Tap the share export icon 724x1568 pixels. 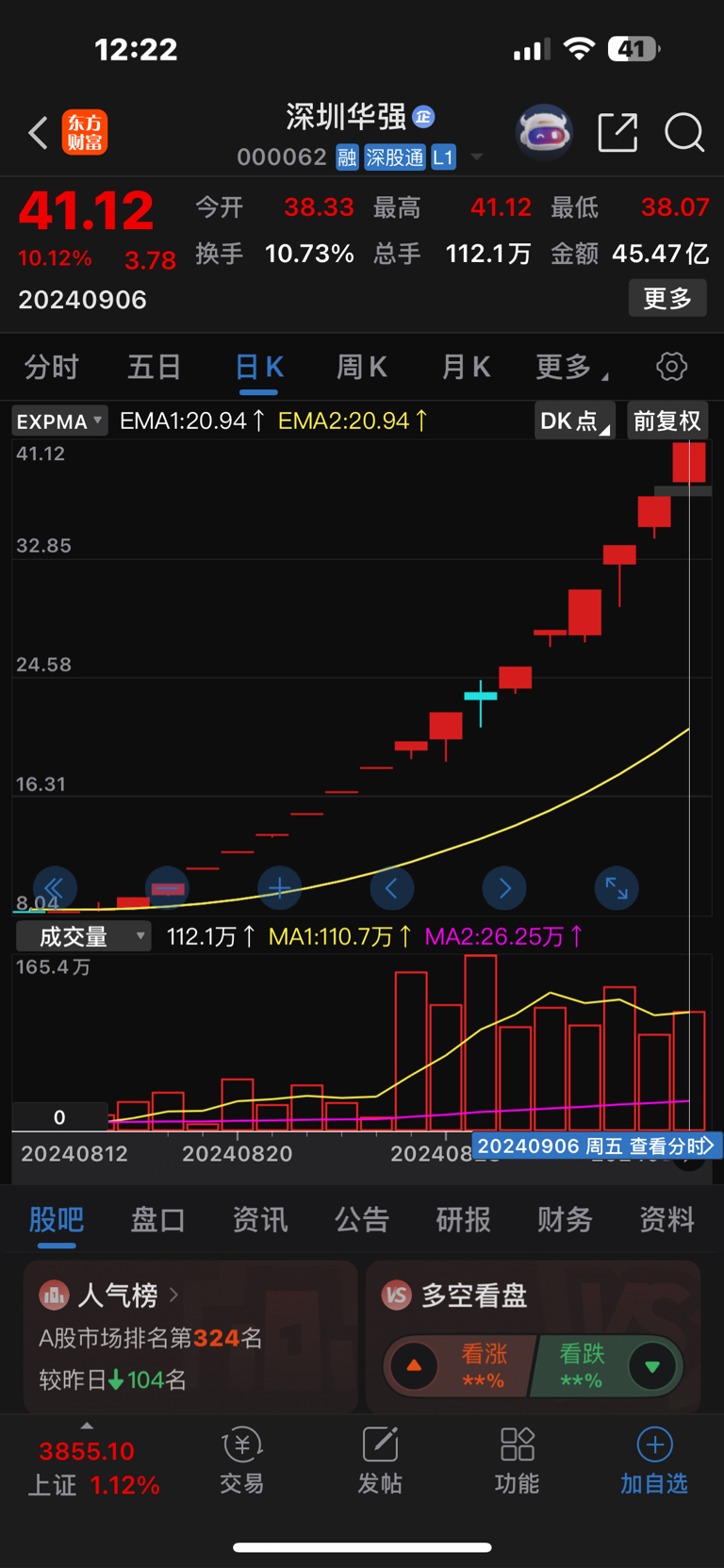coord(618,133)
